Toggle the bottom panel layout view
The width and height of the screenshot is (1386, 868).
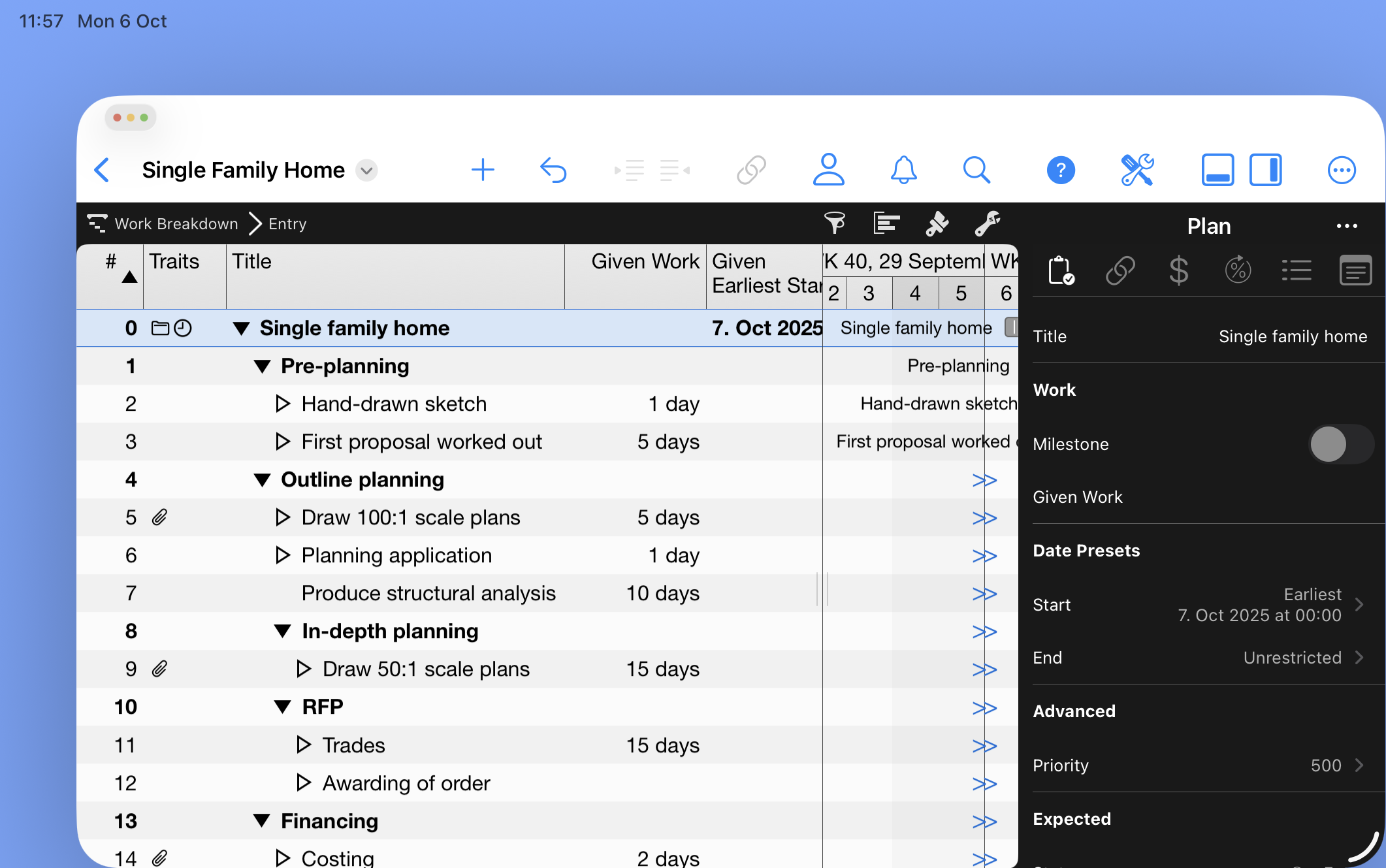coord(1217,170)
